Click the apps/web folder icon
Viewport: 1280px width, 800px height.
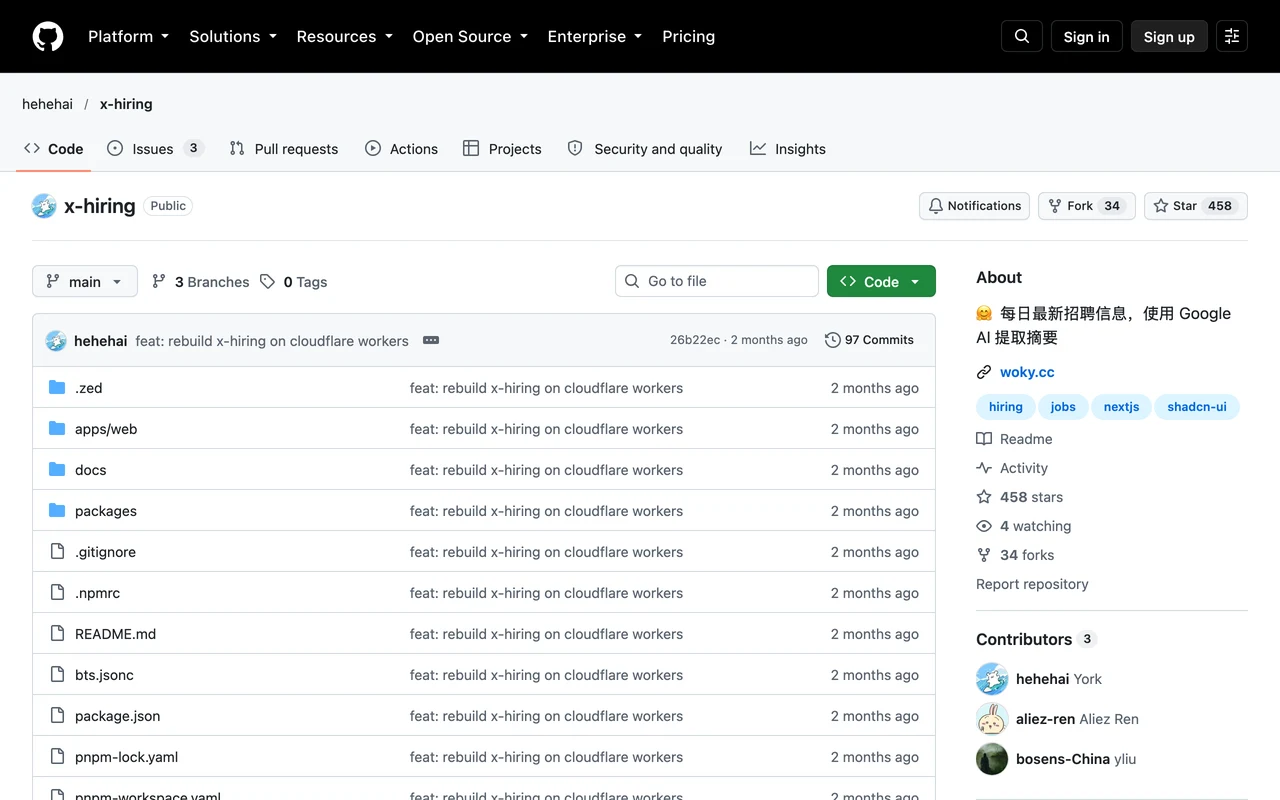[57, 429]
